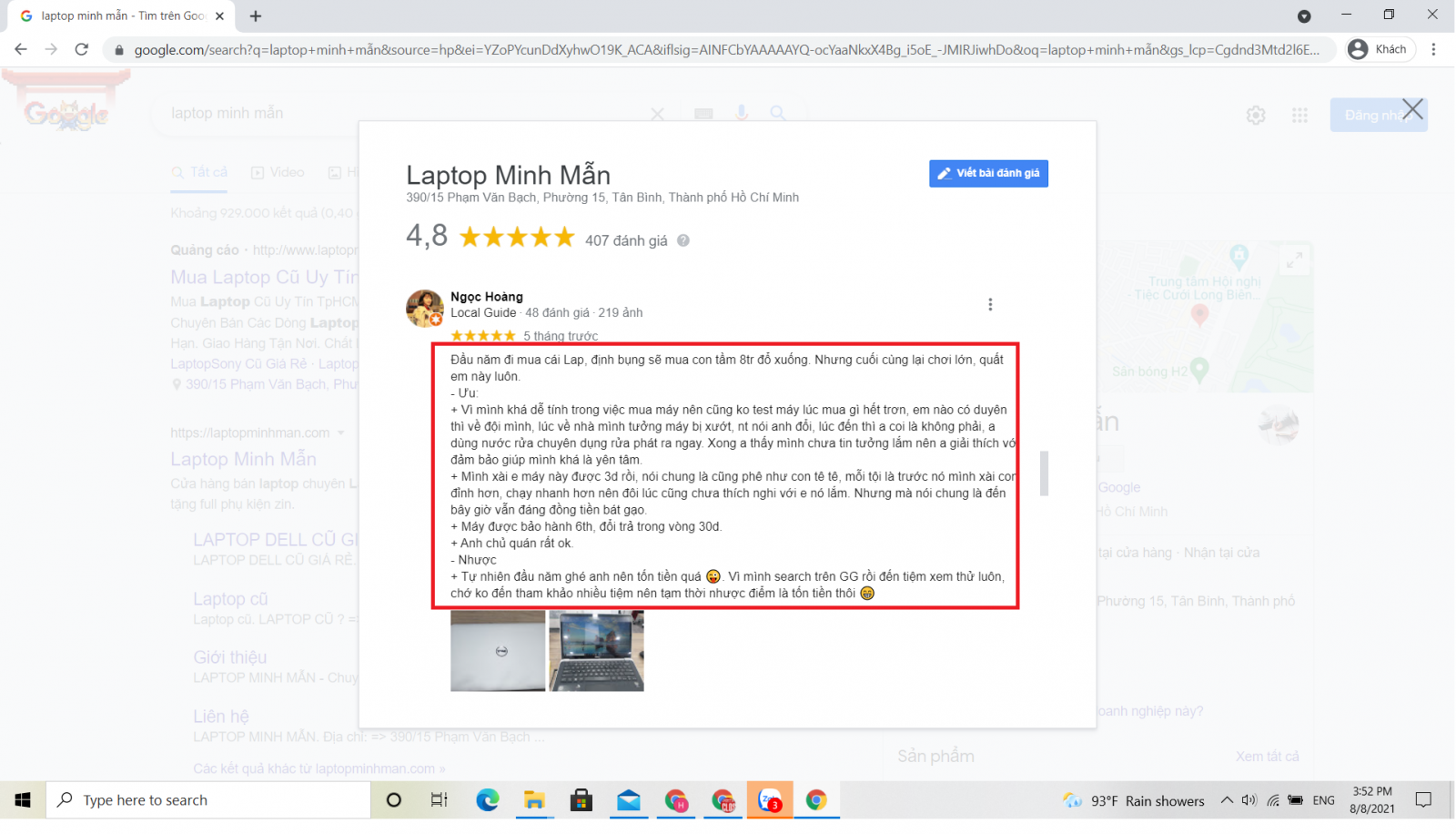This screenshot has width=1456, height=834.
Task: Open Task View on taskbar
Action: click(x=439, y=799)
